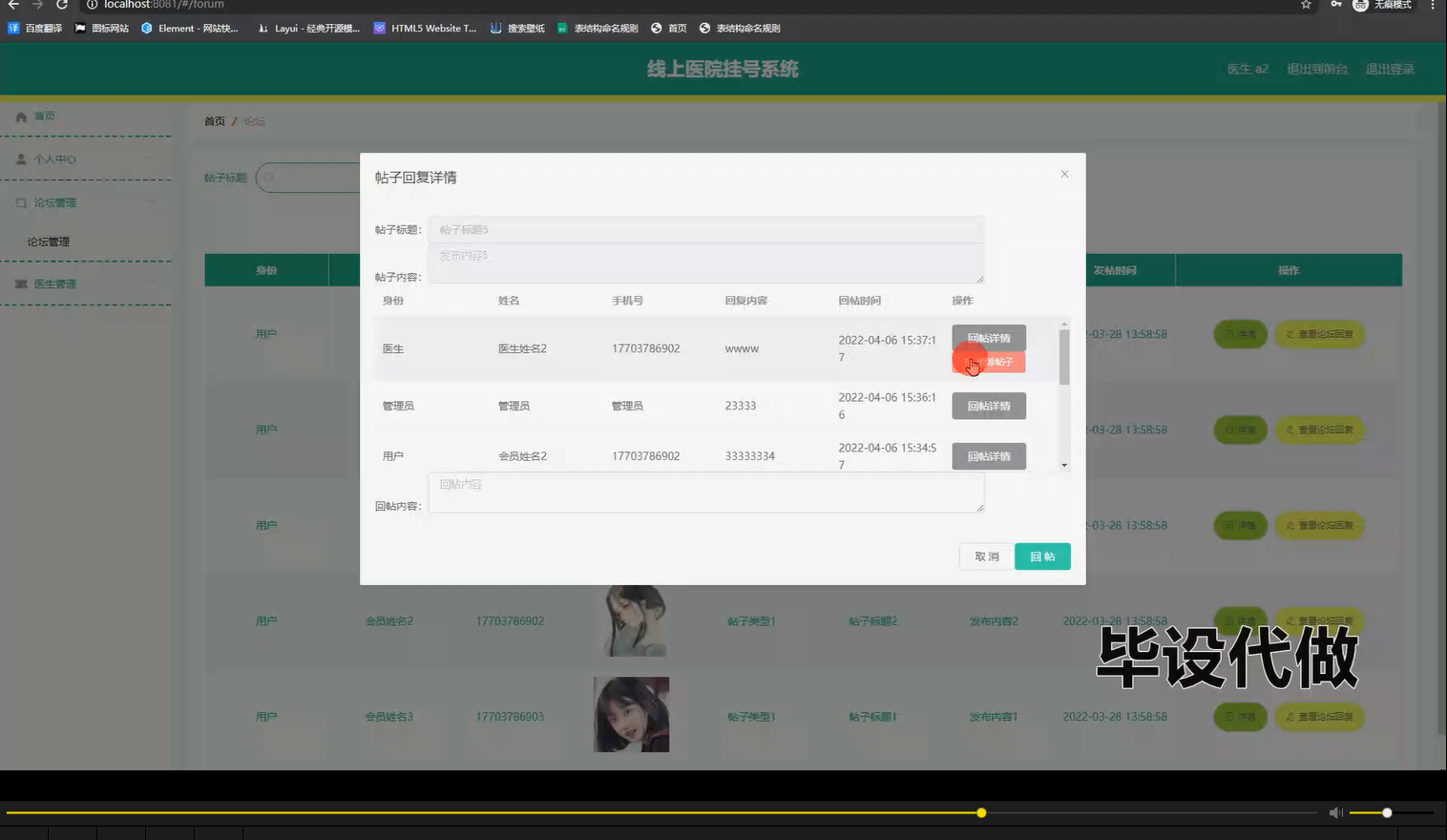Click the search field behind the dialog
Image resolution: width=1447 pixels, height=840 pixels.
(308, 178)
